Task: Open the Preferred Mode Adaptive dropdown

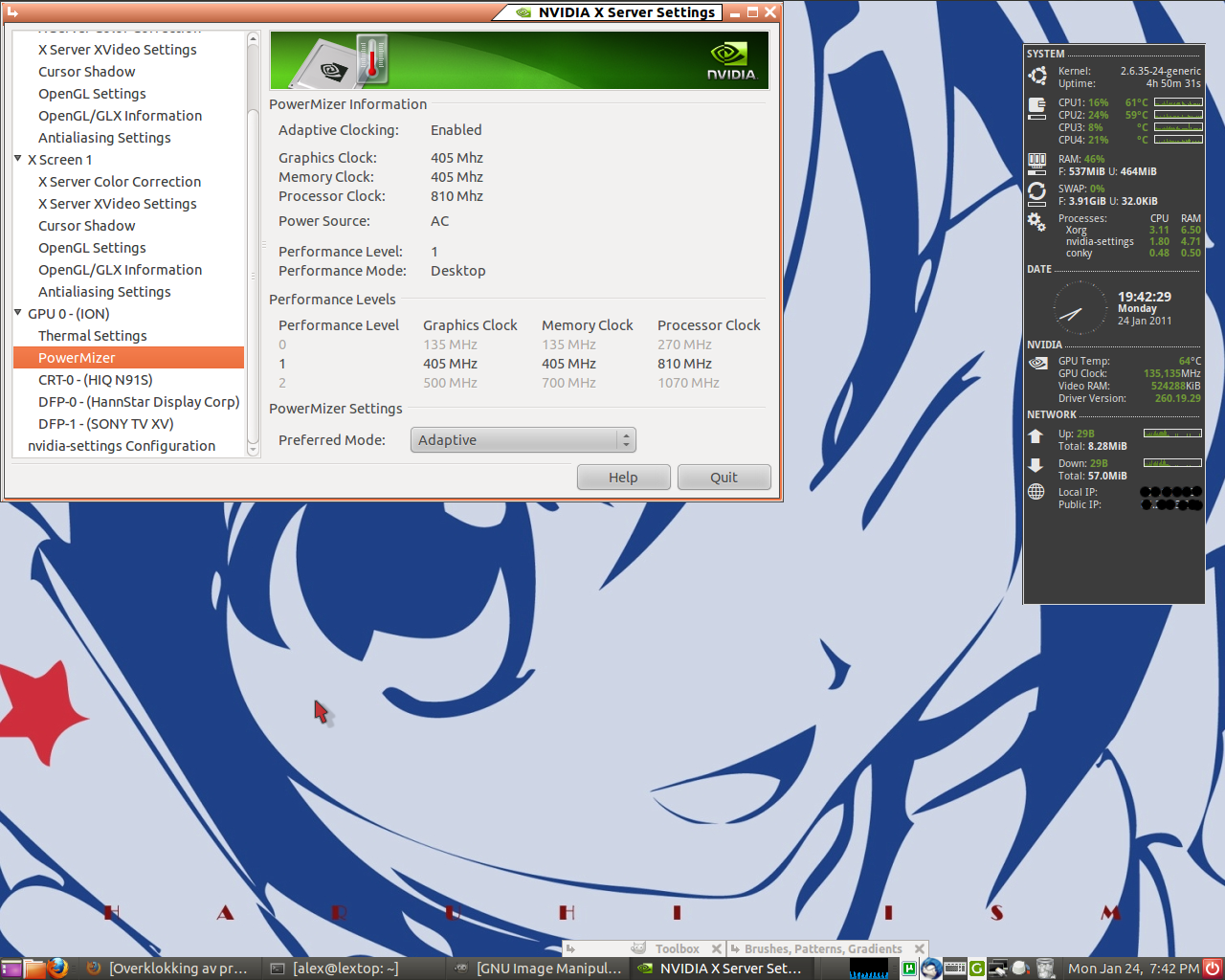Action: click(523, 440)
